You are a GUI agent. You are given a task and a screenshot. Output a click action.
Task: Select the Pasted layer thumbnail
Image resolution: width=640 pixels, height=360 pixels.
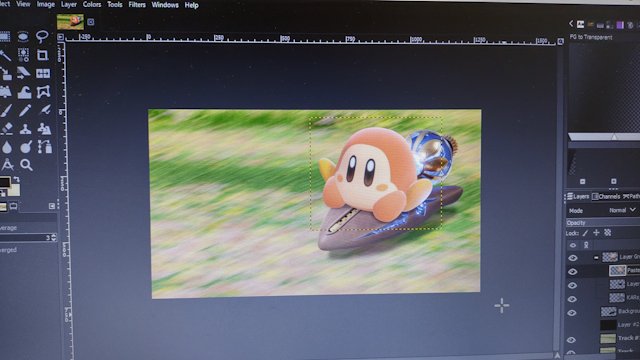pyautogui.click(x=617, y=270)
